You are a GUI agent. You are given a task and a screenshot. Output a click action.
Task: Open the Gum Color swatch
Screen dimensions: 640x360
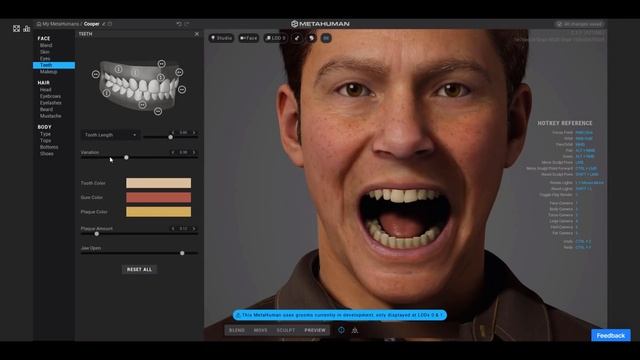[158, 198]
